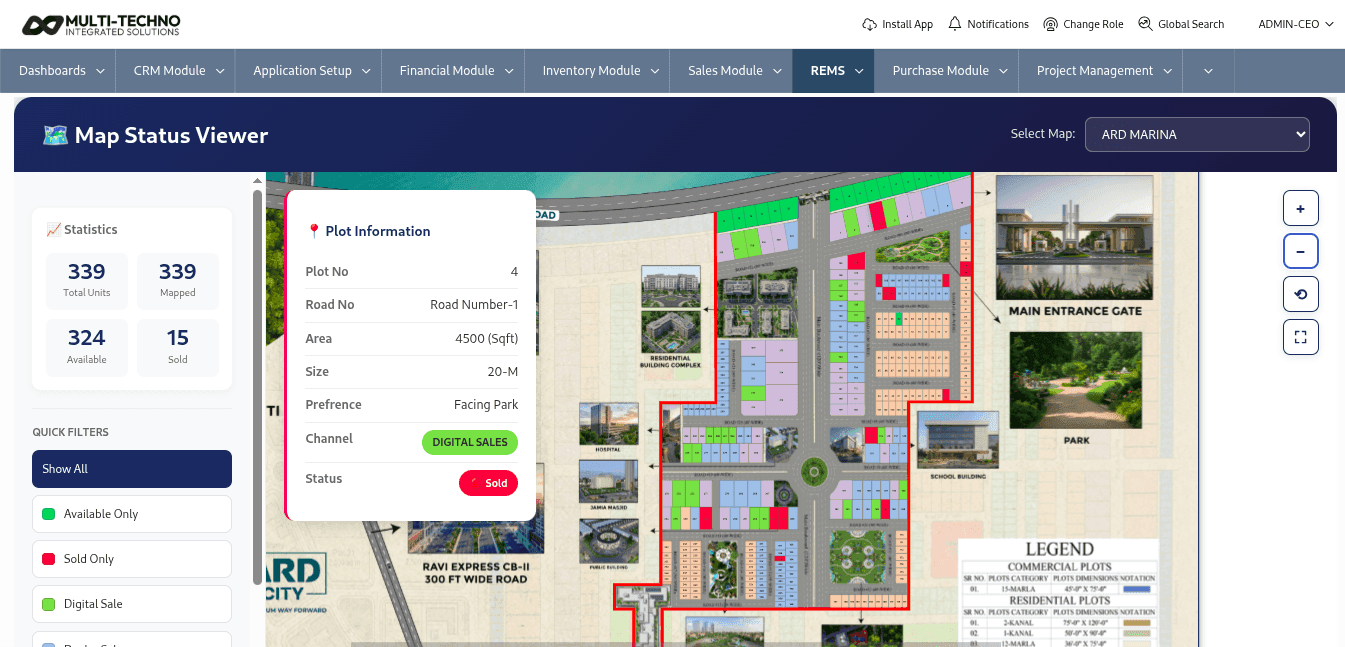
Task: Click the 4500 (Sqft) area value
Action: point(487,339)
